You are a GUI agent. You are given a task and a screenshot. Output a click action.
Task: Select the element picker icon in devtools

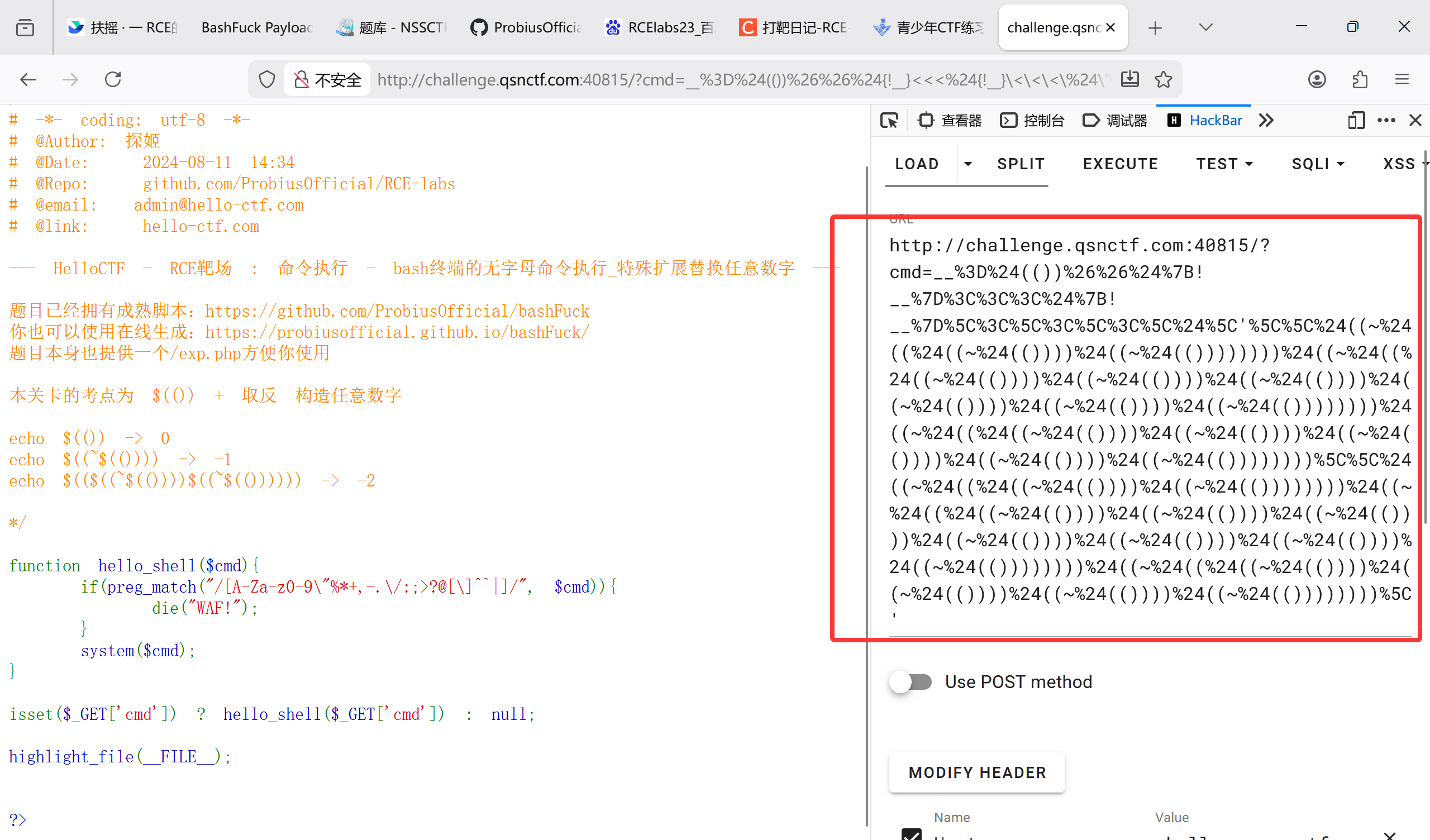889,120
